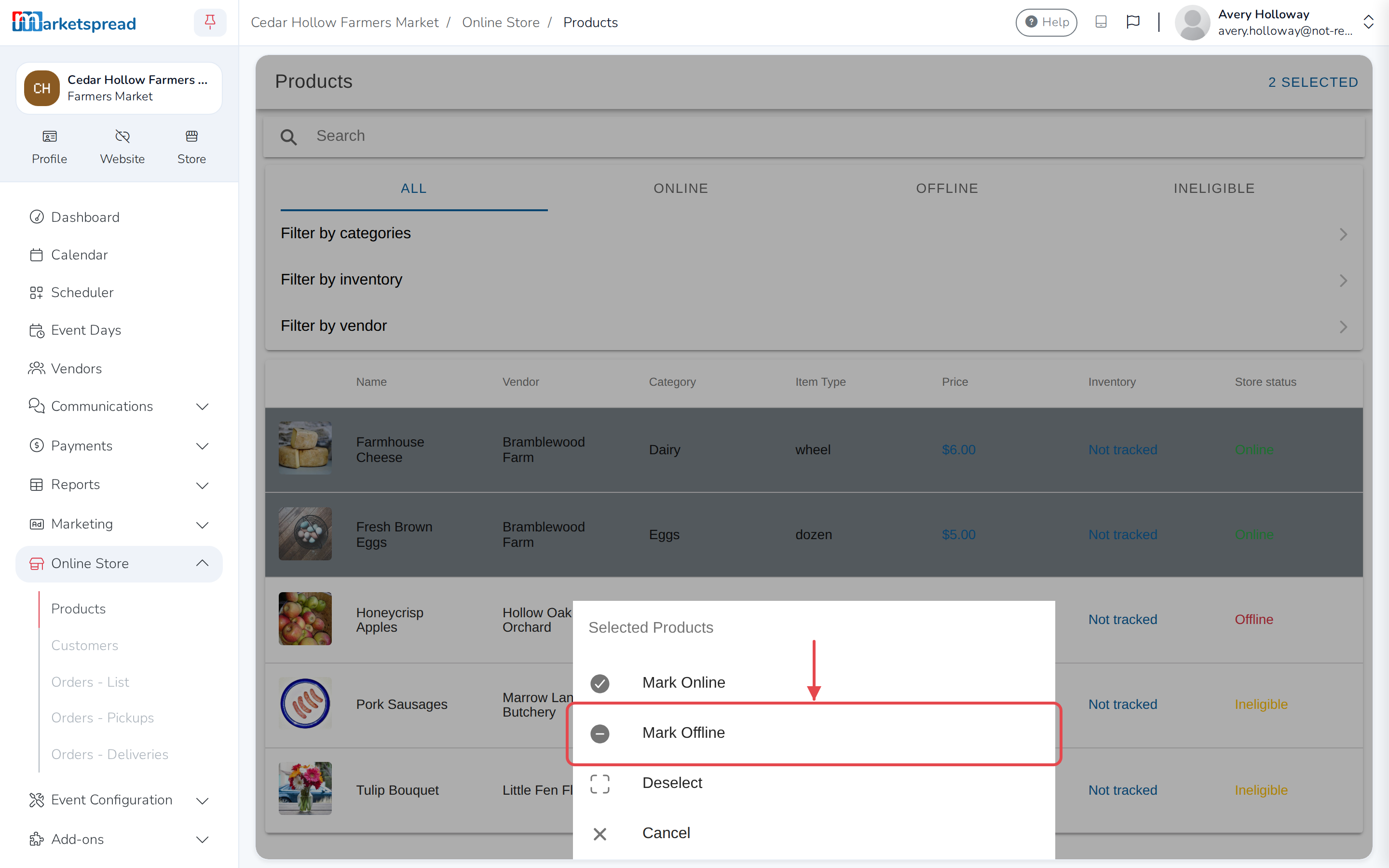Expand Filter by vendor

pos(813,326)
